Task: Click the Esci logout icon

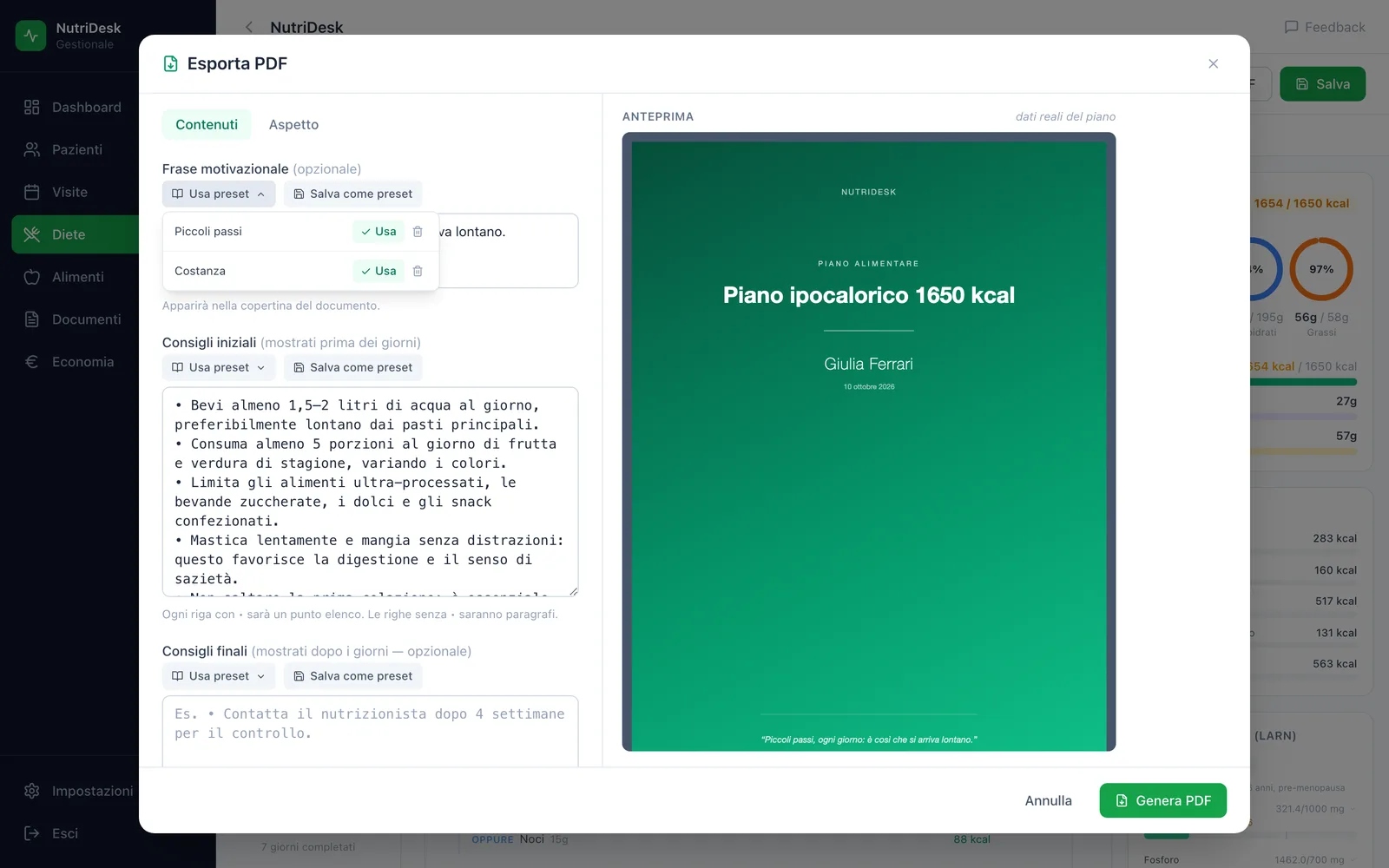Action: (32, 833)
